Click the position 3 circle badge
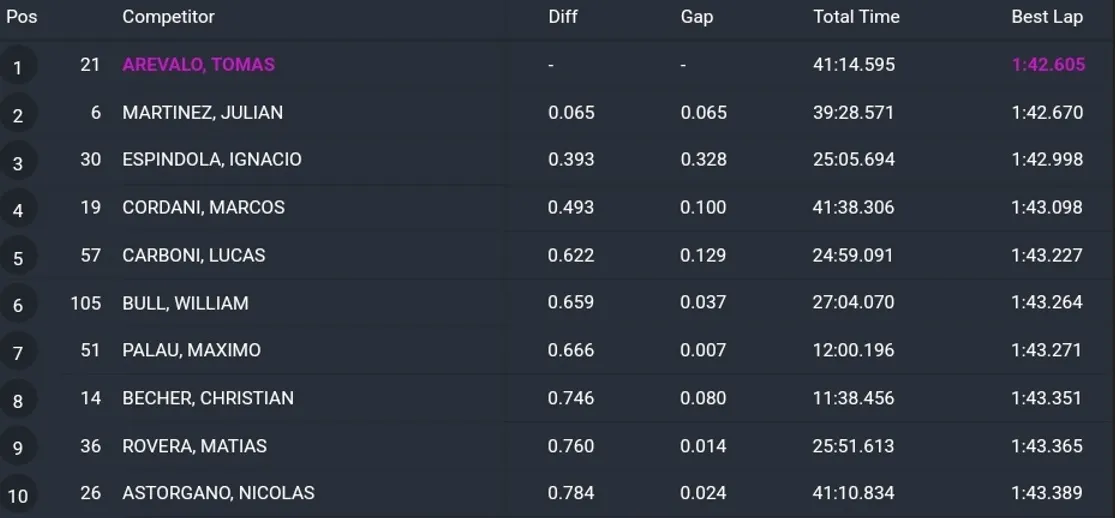 coord(17,162)
